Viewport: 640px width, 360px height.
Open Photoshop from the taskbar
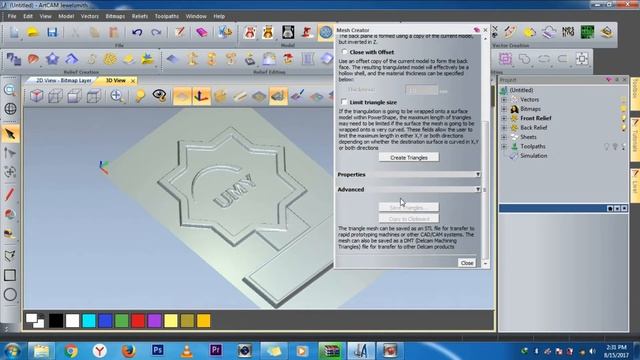click(x=158, y=350)
